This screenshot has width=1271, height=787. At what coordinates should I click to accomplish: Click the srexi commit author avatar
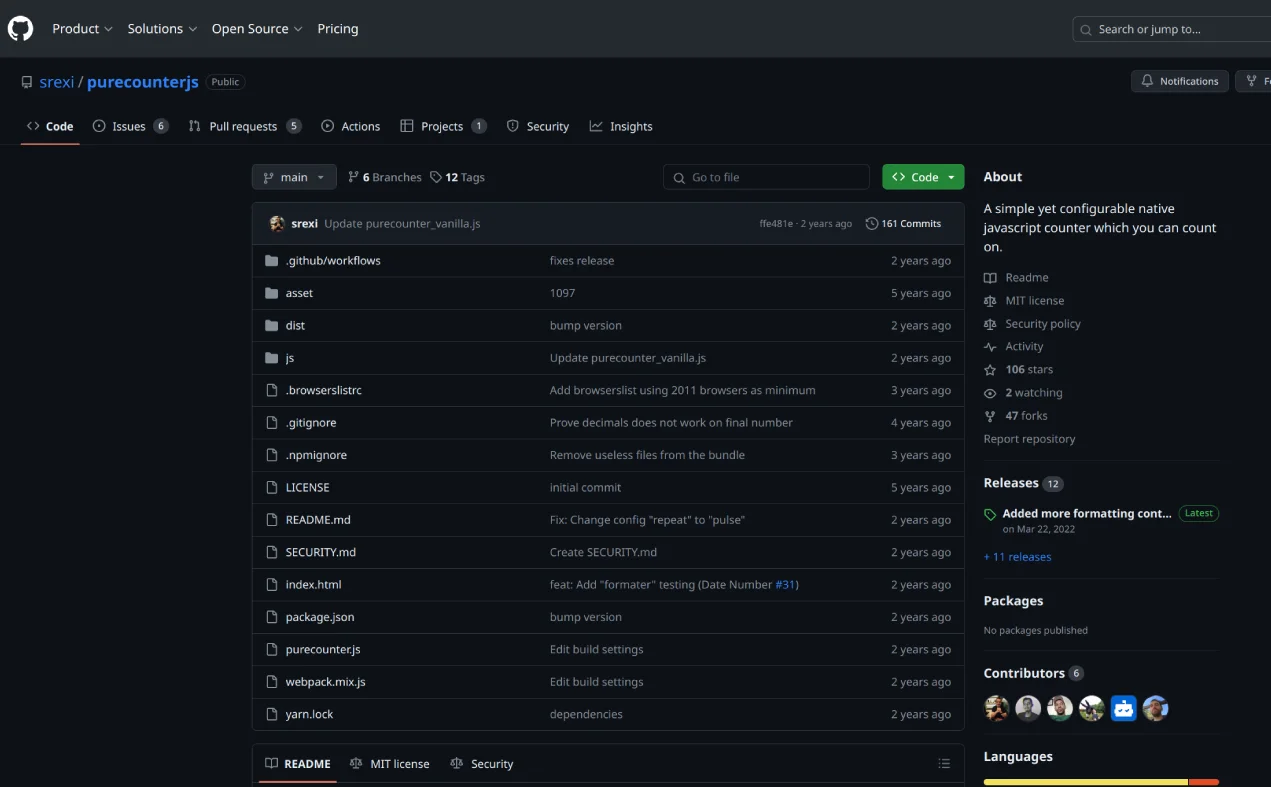click(x=277, y=223)
